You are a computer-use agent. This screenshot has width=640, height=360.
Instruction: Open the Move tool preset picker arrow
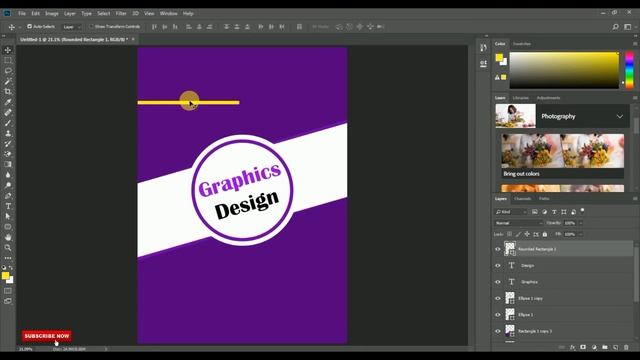20,27
